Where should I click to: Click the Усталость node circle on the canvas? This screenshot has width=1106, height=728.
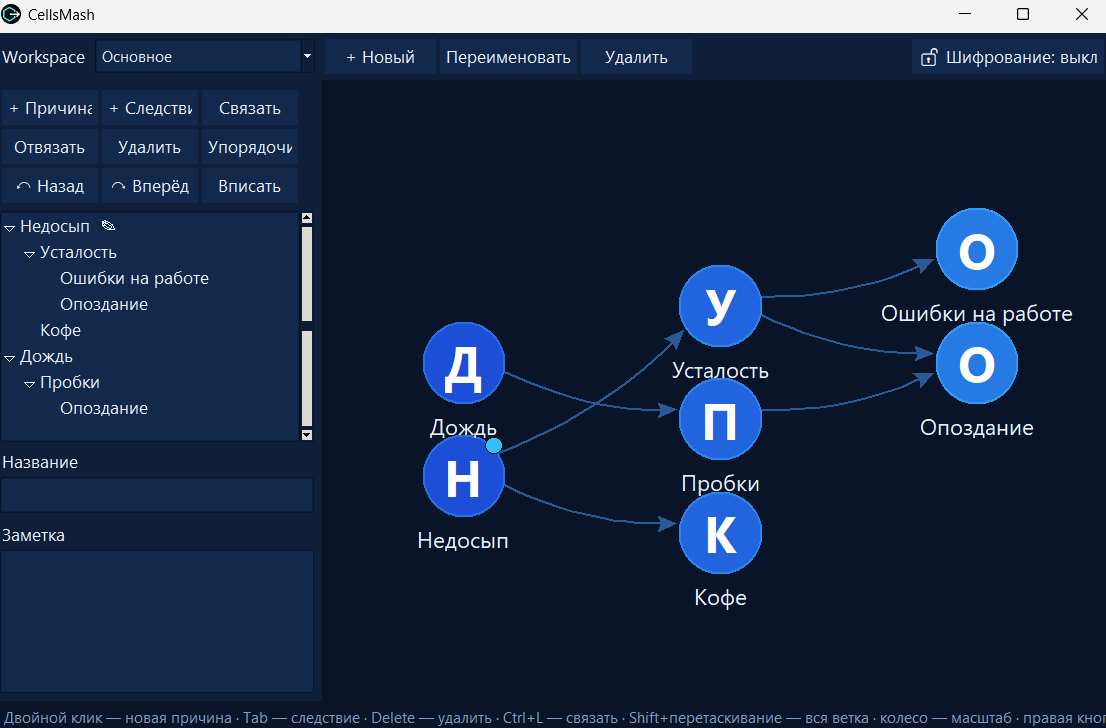point(720,306)
